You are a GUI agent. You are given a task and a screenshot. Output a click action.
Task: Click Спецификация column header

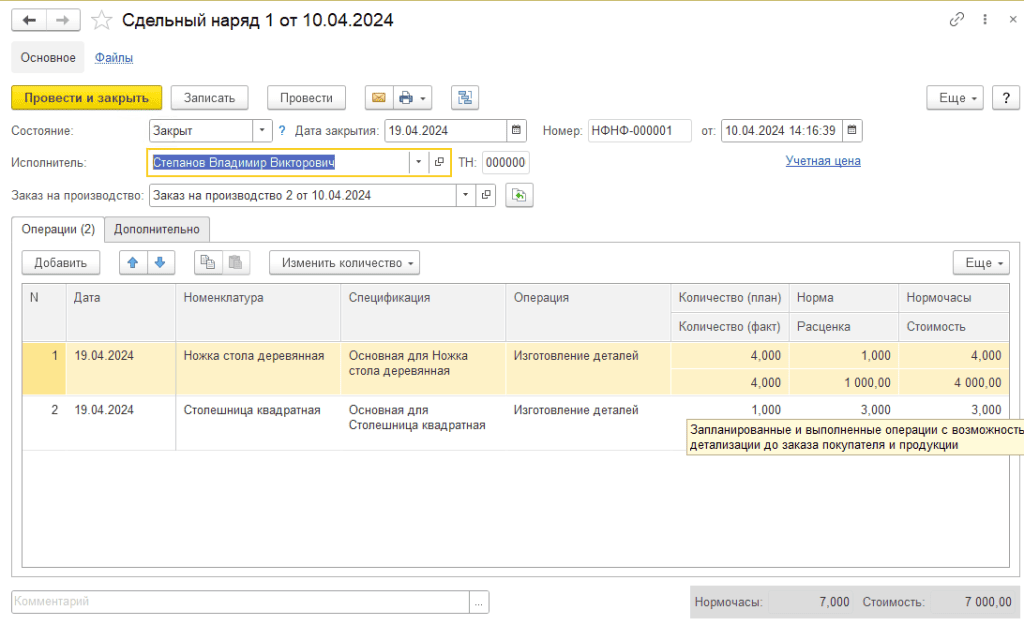tap(423, 312)
